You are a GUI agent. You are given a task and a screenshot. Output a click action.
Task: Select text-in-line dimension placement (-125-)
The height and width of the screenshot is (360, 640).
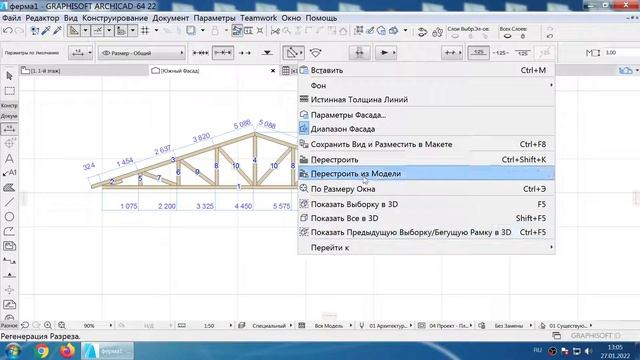[x=500, y=53]
